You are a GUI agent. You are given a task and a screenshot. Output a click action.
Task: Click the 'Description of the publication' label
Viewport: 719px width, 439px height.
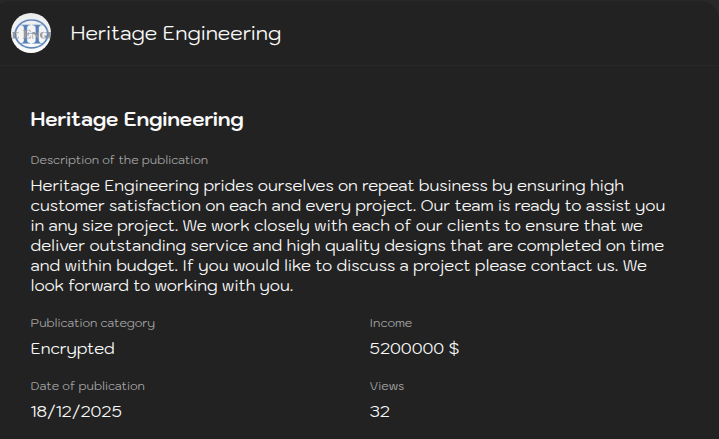click(x=119, y=160)
